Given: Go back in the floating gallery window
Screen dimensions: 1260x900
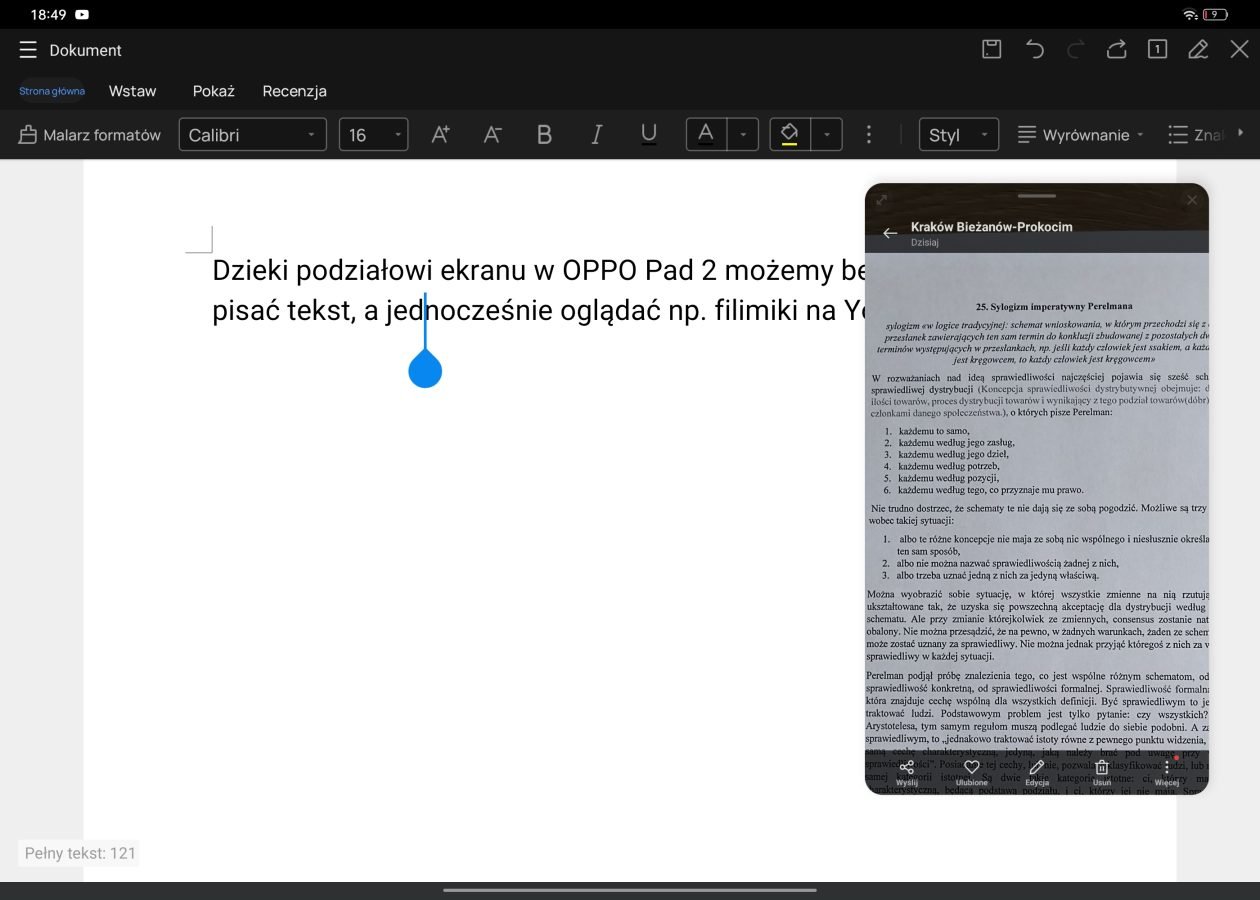Looking at the screenshot, I should click(890, 233).
